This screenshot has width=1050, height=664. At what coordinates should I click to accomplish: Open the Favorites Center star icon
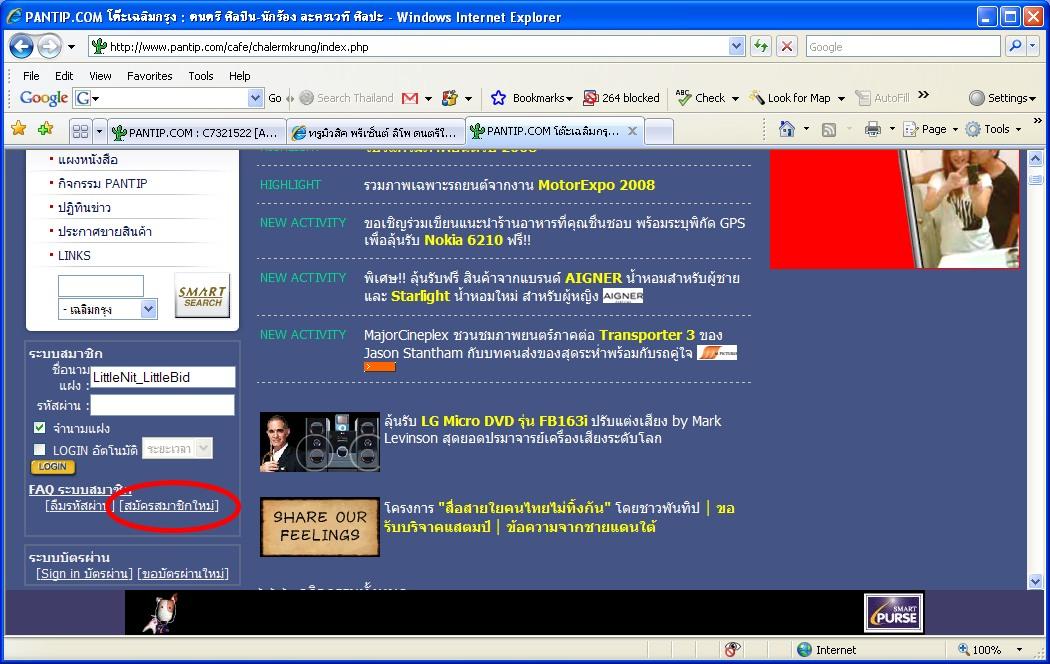(19, 129)
